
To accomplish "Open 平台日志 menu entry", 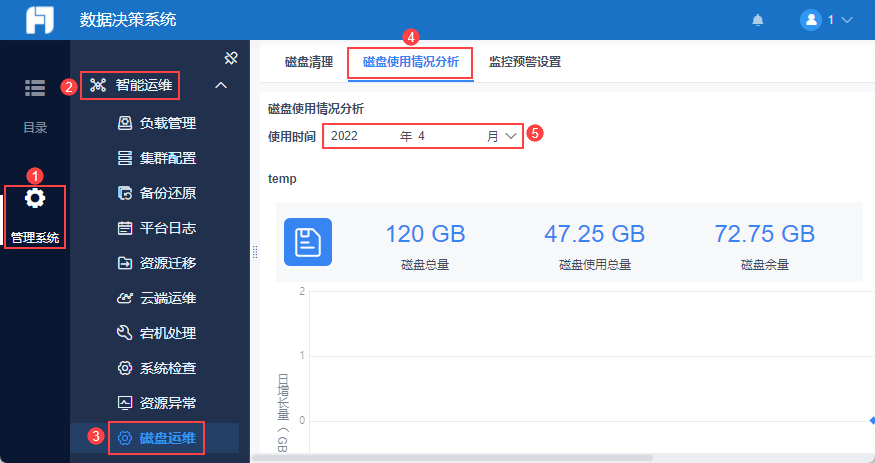I will (168, 228).
